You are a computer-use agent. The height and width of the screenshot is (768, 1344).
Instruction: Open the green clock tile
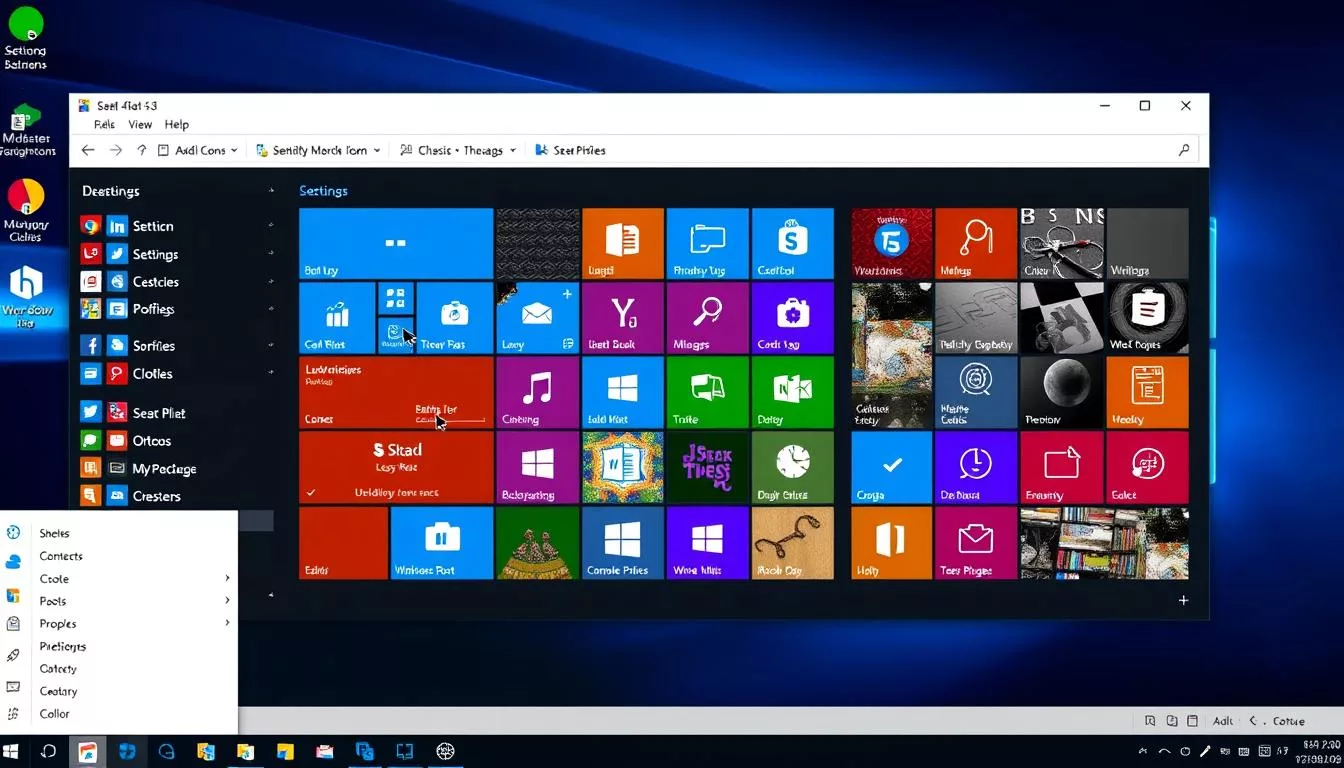[x=792, y=467]
